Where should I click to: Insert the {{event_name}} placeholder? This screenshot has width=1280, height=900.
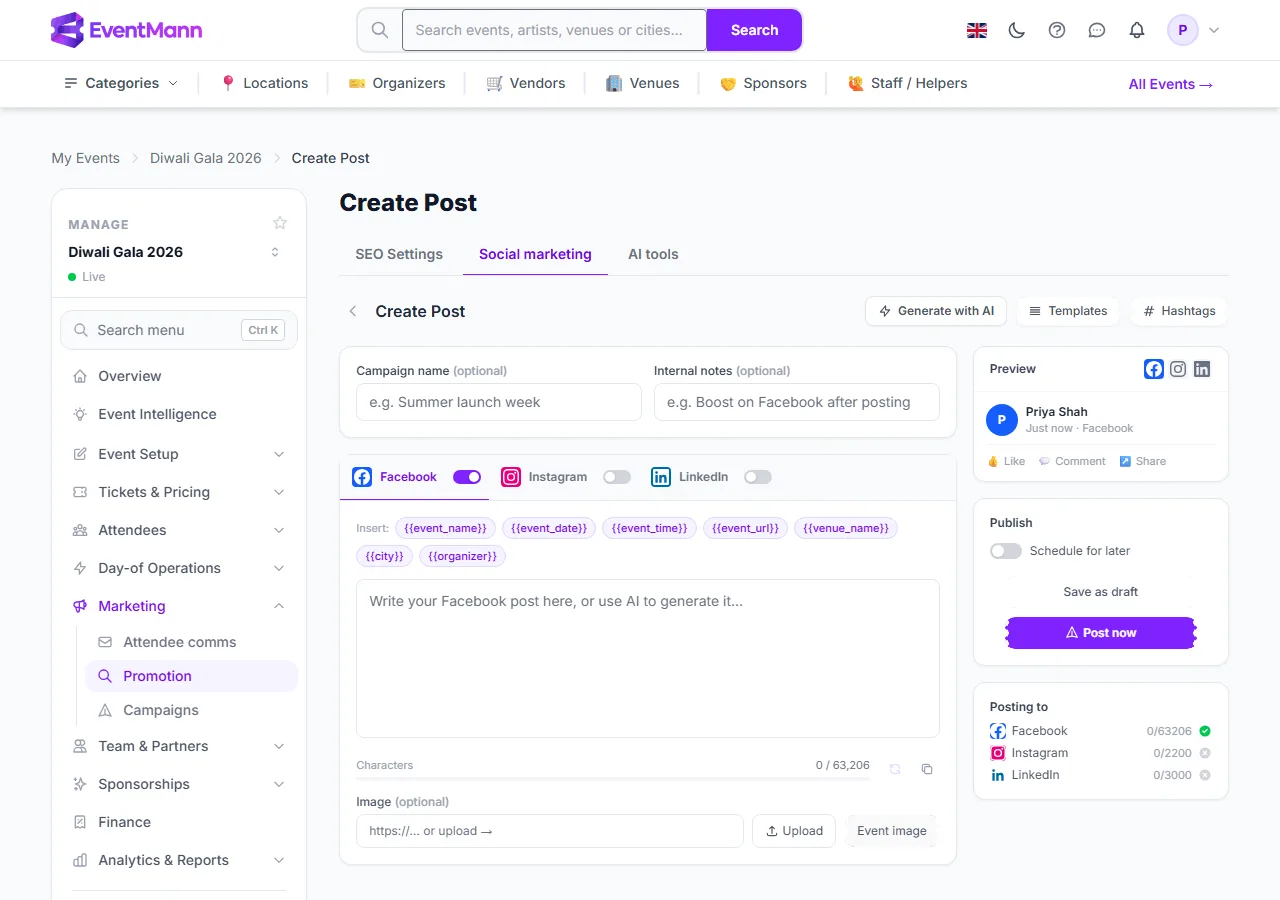(x=446, y=528)
